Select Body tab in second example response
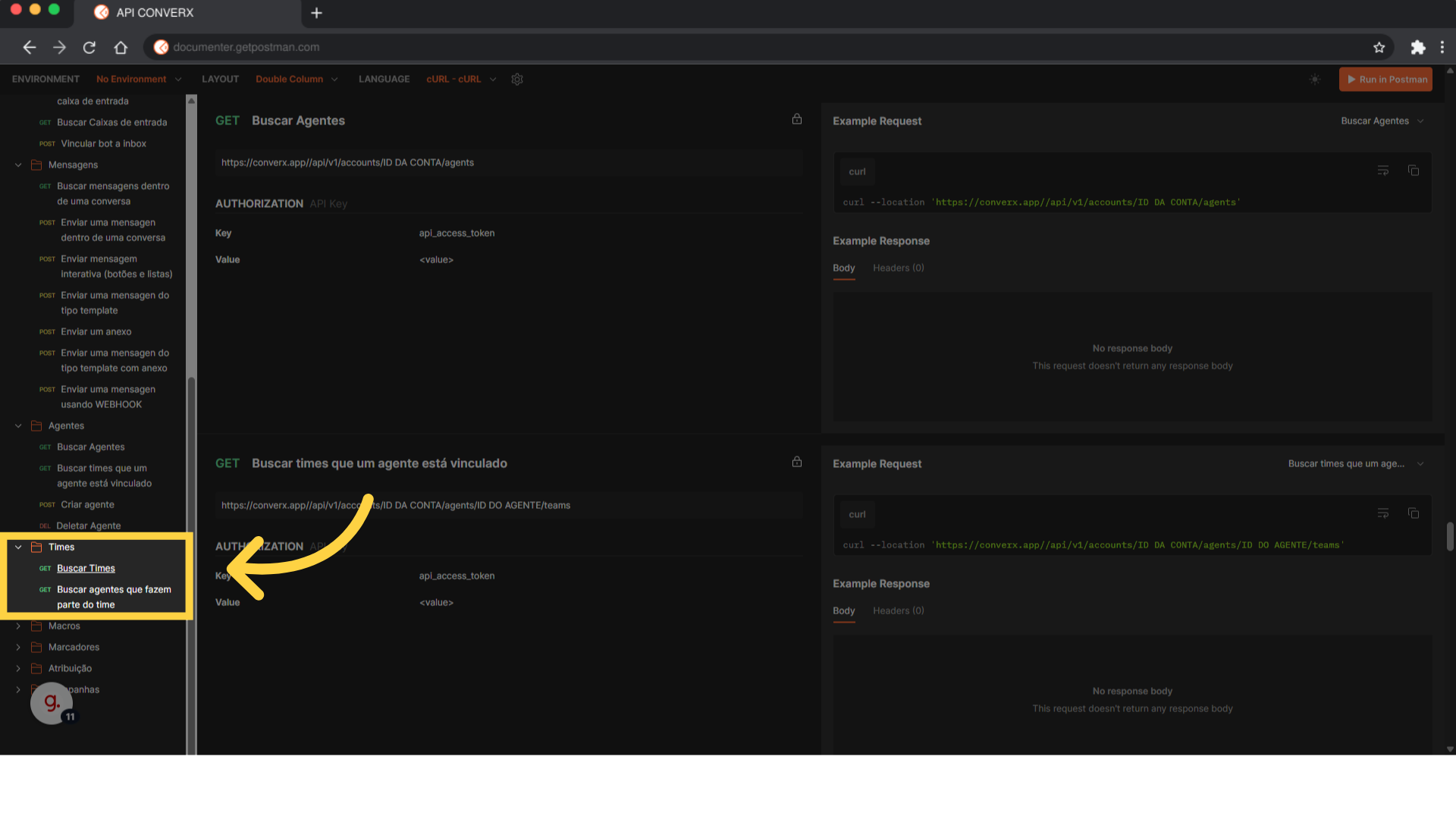 click(843, 610)
